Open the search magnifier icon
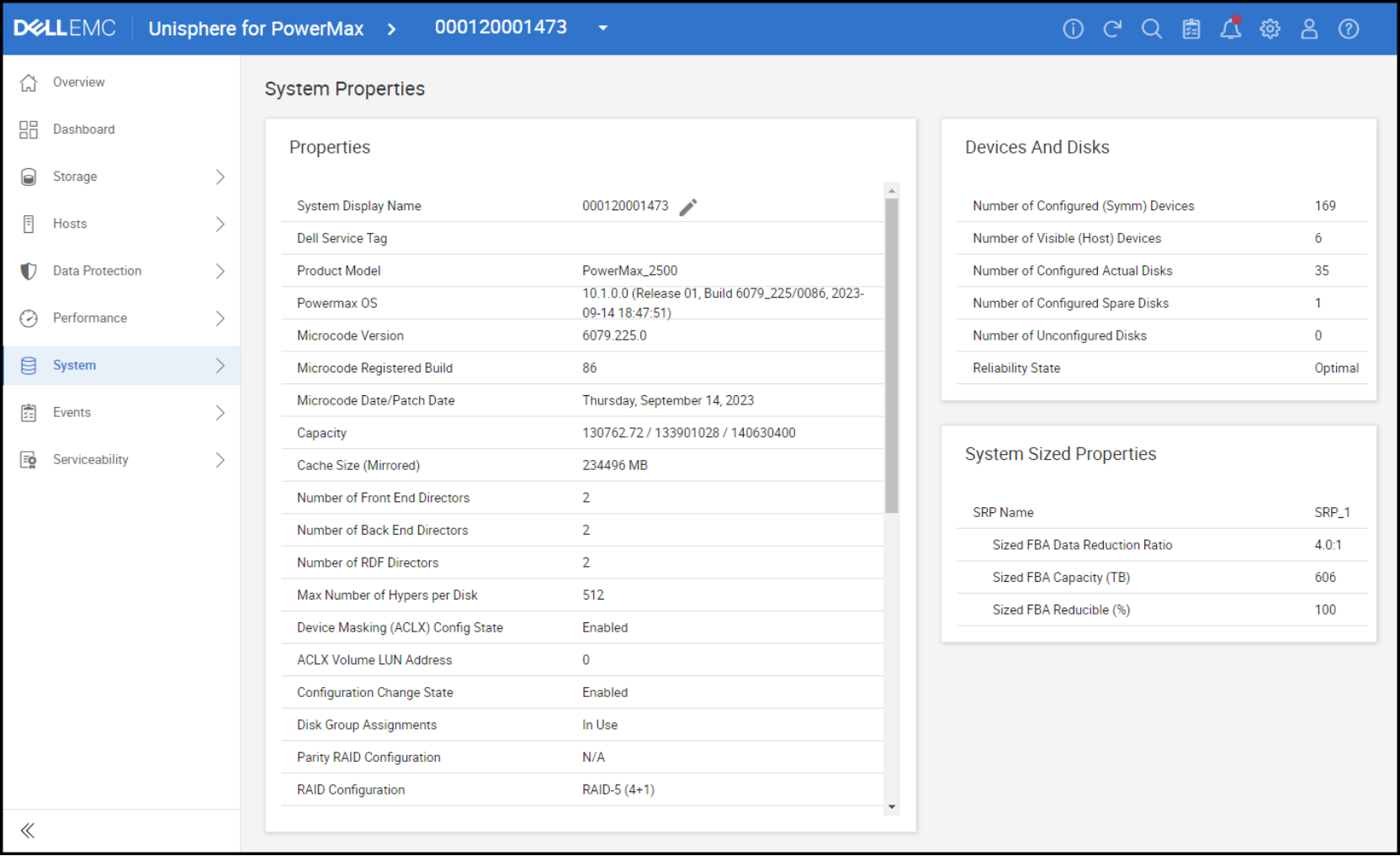 coord(1152,29)
